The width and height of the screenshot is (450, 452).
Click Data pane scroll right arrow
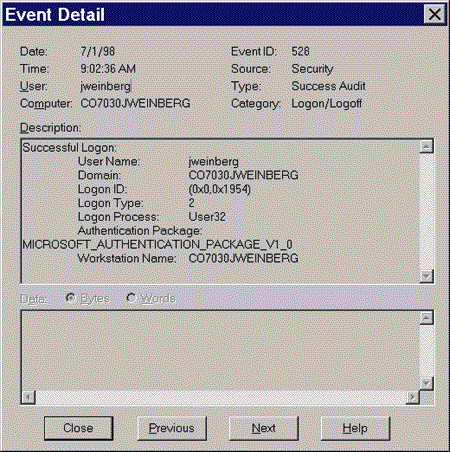tap(413, 397)
